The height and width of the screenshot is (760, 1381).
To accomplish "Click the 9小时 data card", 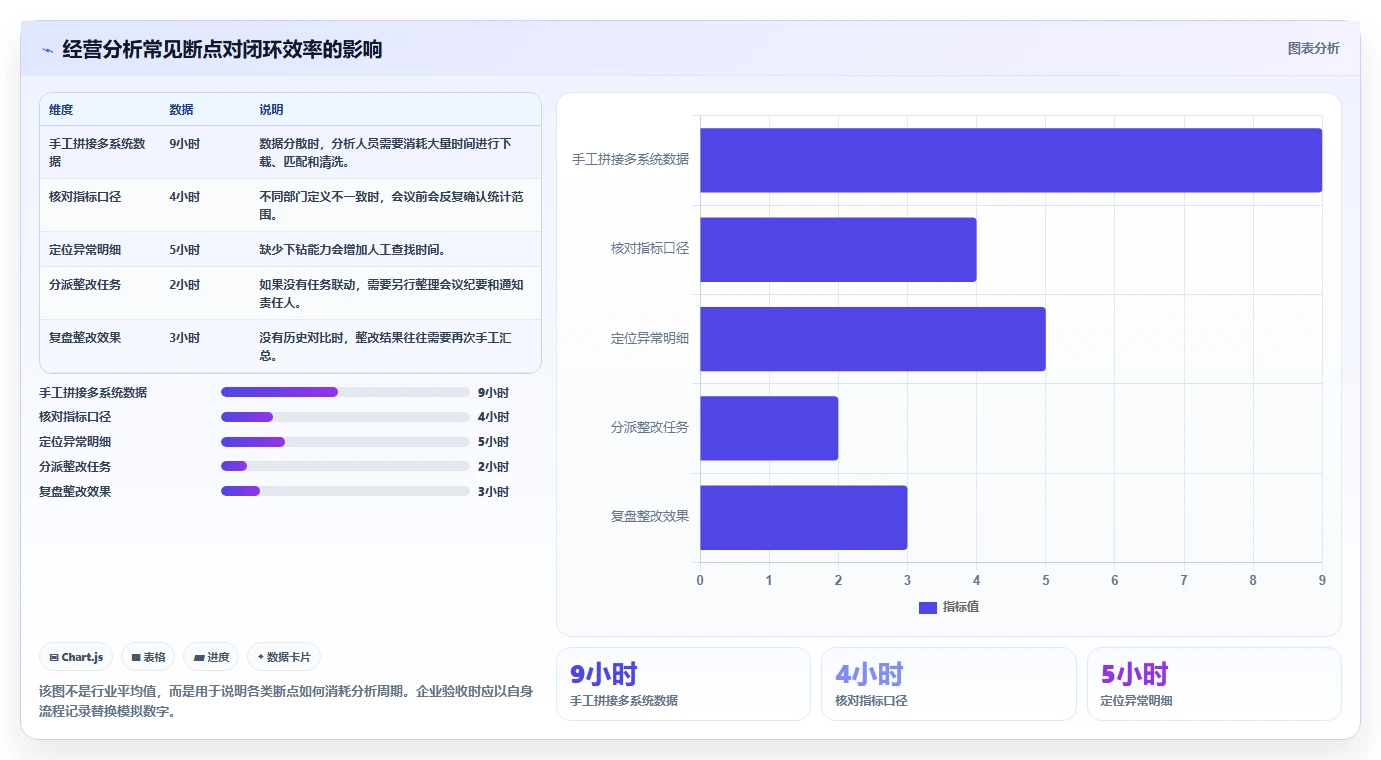I will [683, 684].
